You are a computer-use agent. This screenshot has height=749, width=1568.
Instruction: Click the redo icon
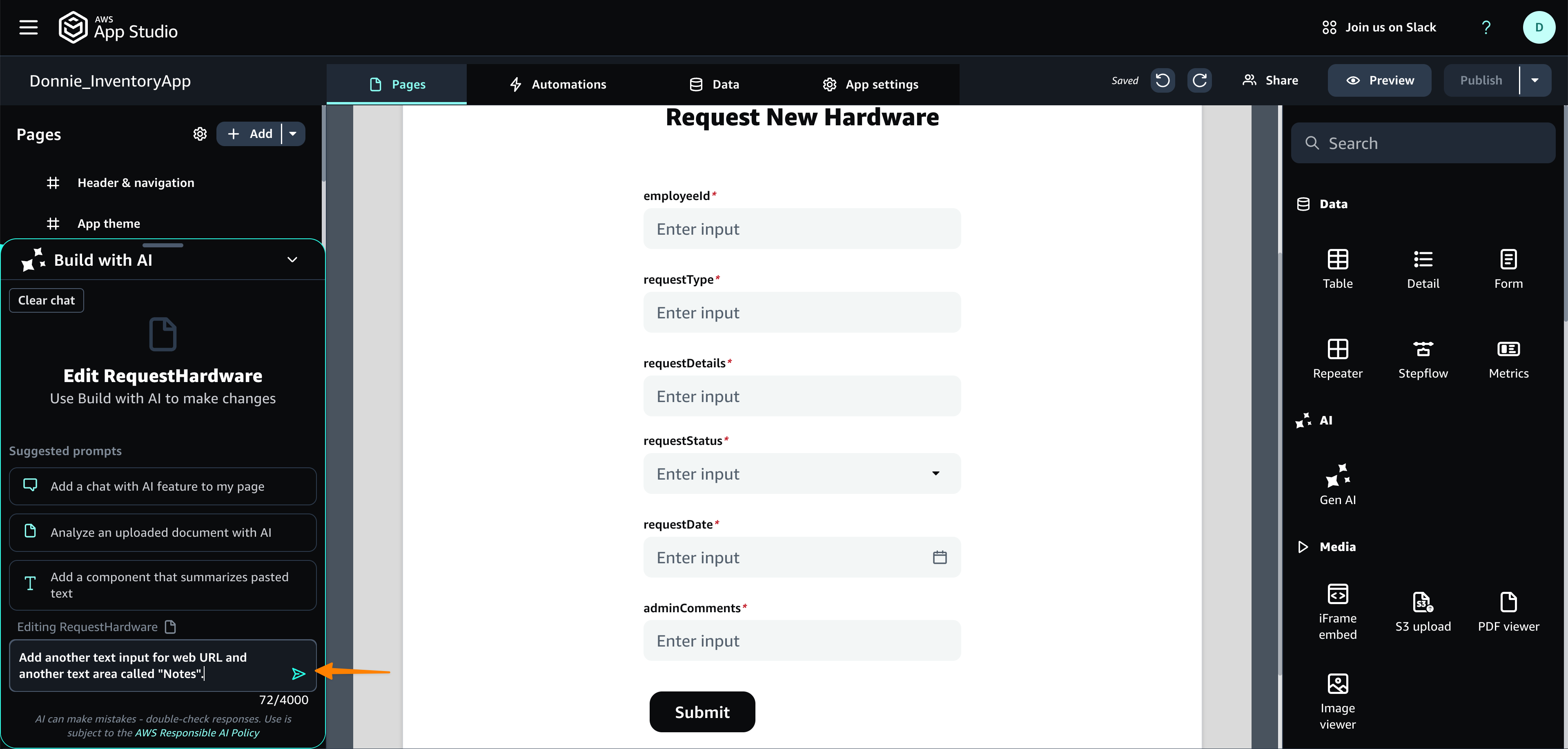1199,80
